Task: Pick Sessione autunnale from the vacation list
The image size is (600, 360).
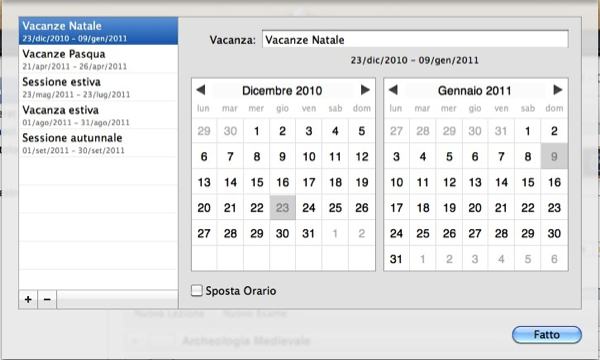Action: pos(98,143)
